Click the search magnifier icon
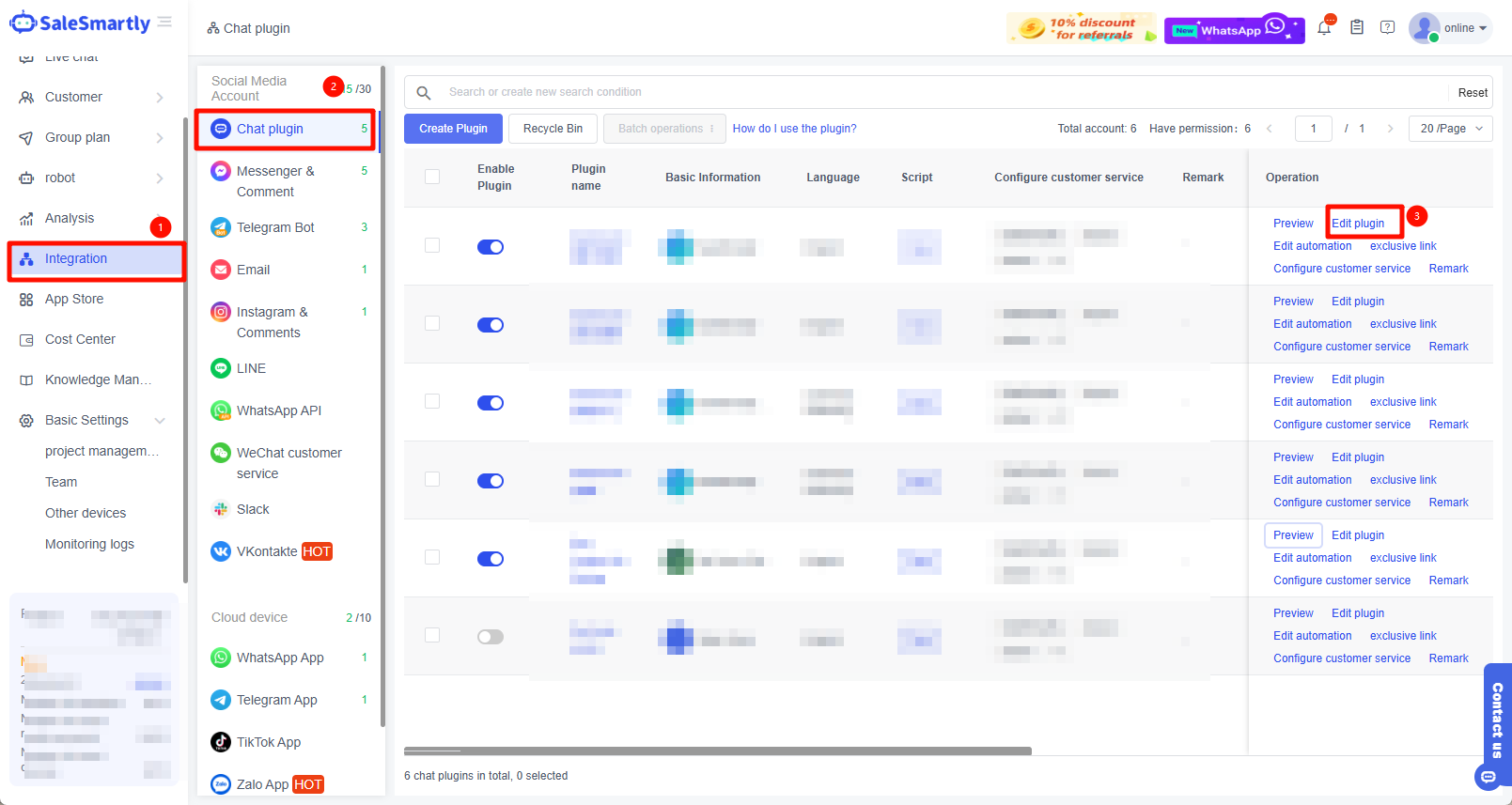This screenshot has height=805, width=1512. (x=424, y=92)
